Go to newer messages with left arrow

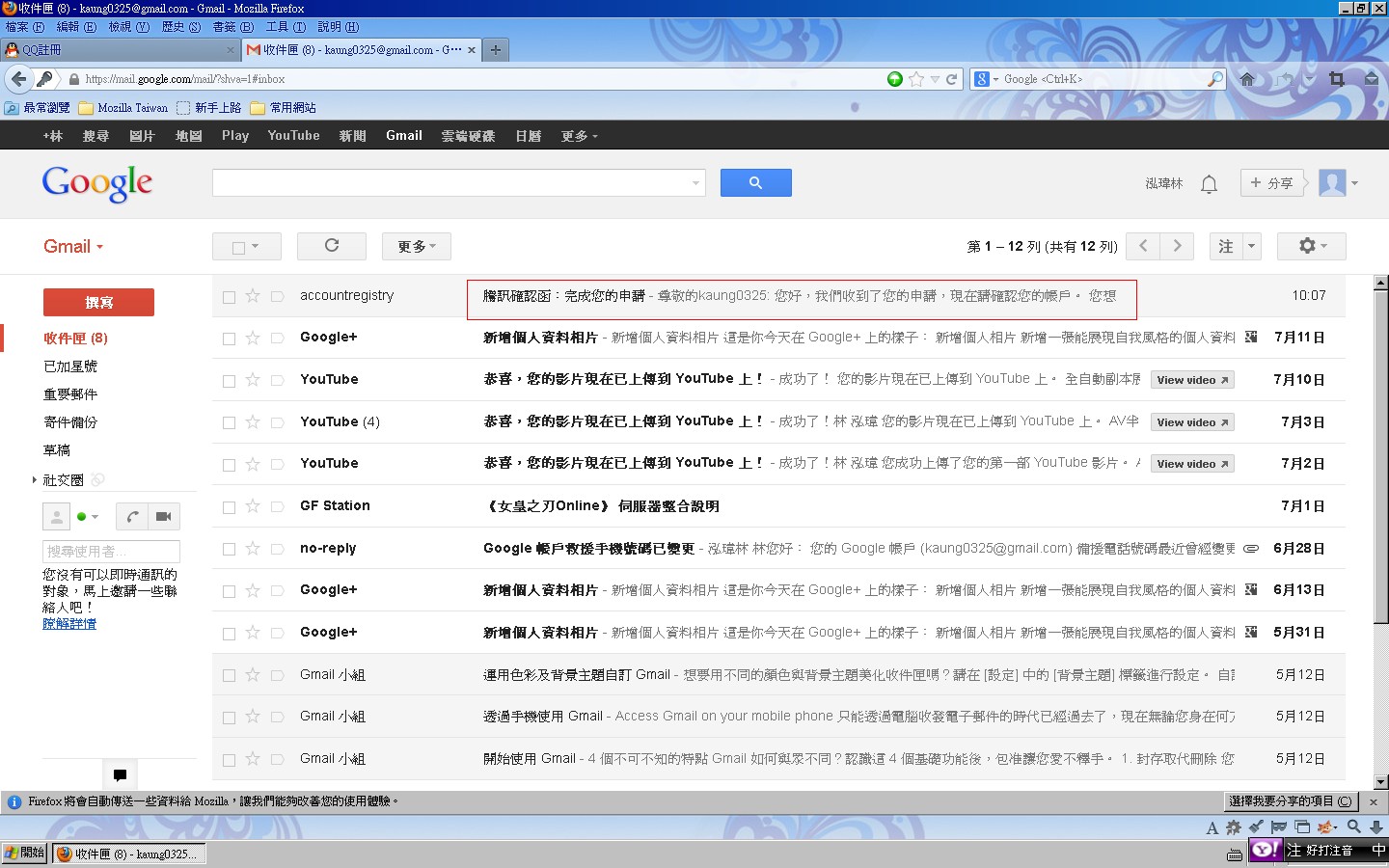point(1143,246)
